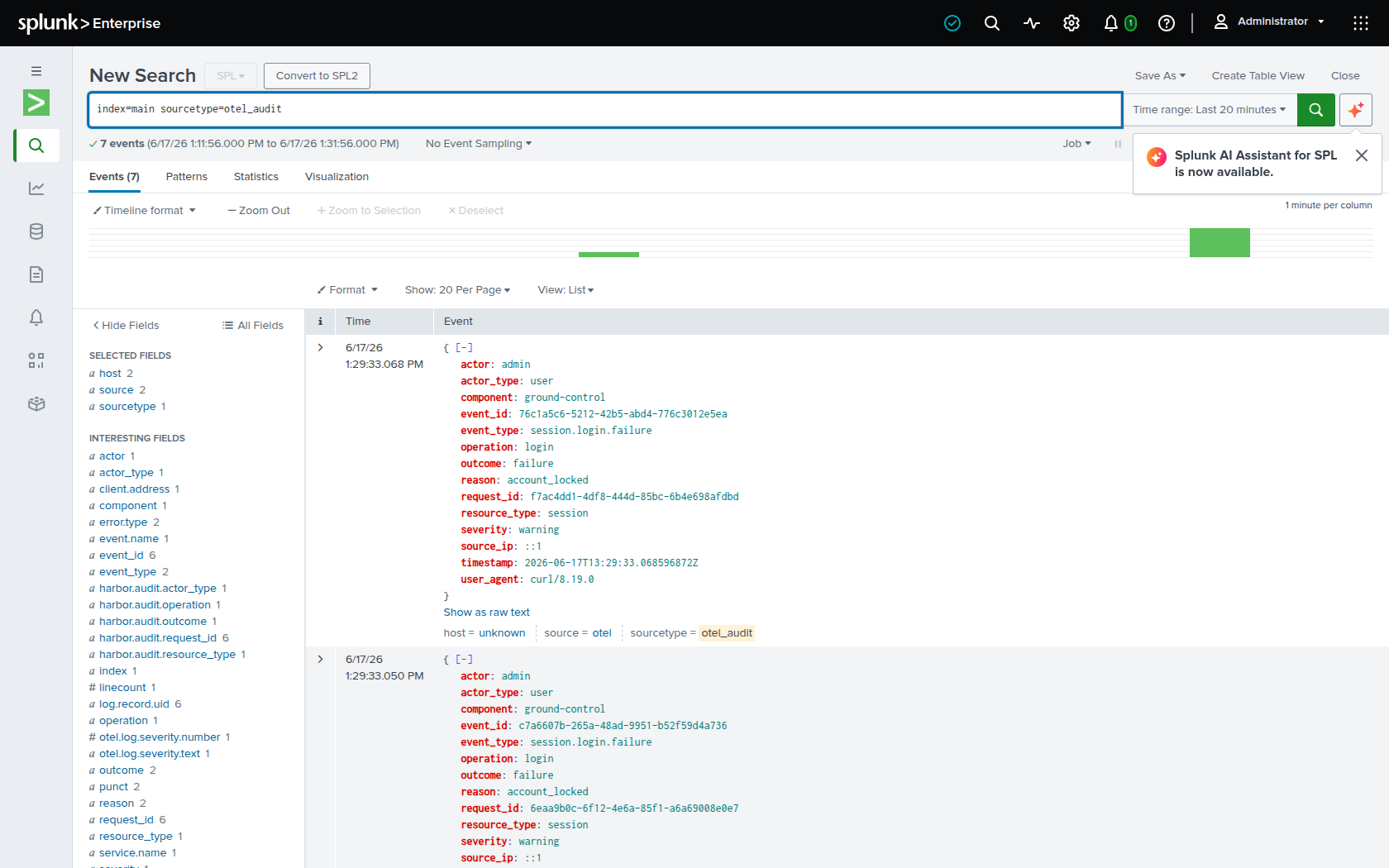
Task: Click the info column header icon
Action: tap(320, 322)
